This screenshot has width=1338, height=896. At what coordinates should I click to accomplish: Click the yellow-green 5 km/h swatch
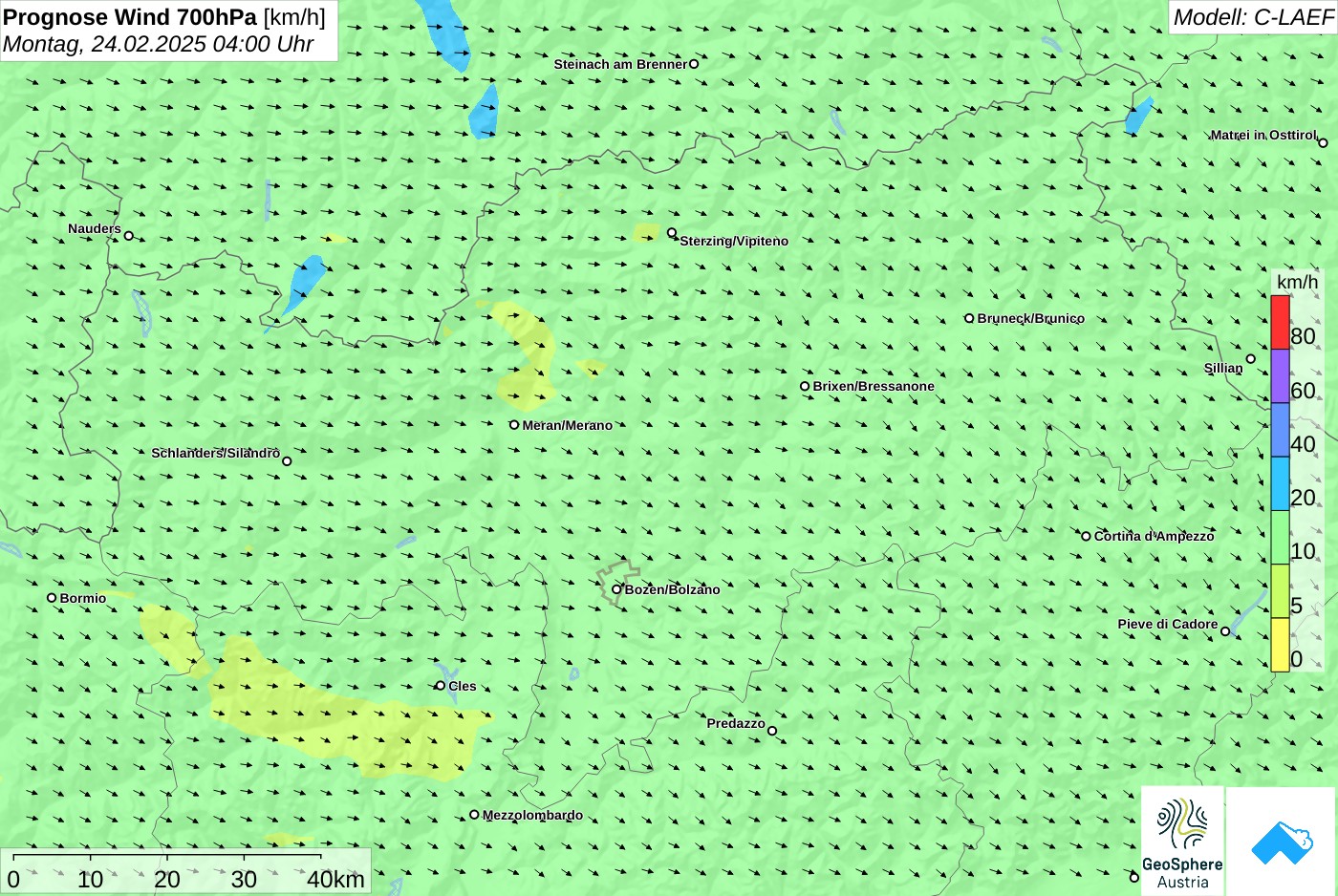(1280, 591)
